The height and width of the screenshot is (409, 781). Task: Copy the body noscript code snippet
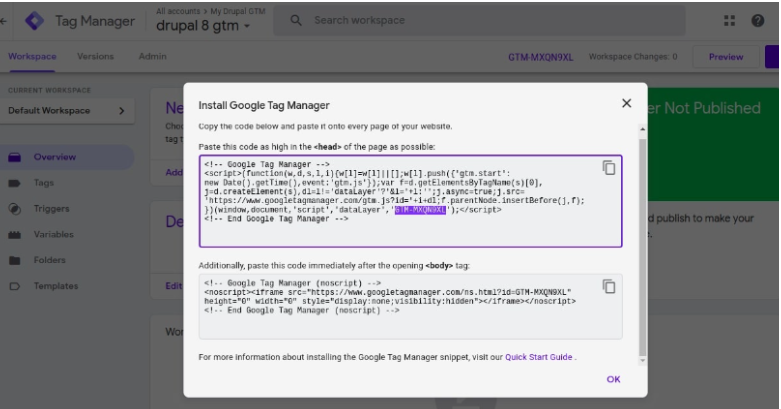pos(608,287)
